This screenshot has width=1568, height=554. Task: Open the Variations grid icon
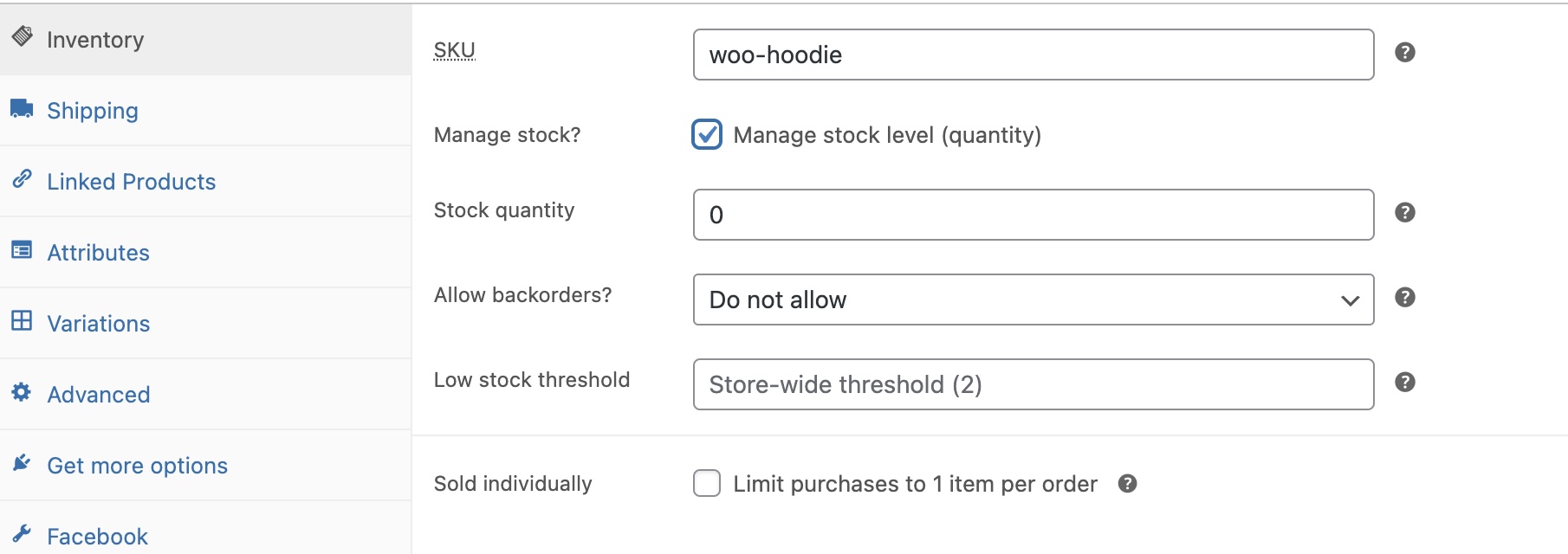click(x=22, y=322)
